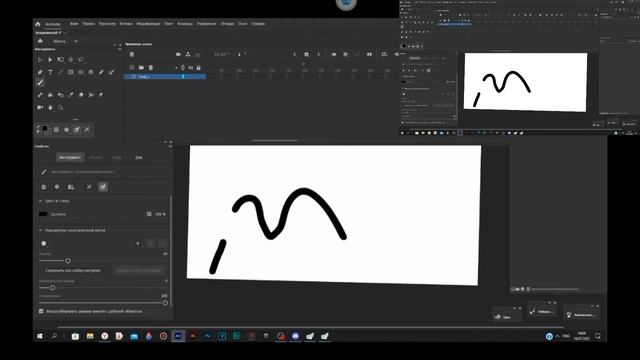The height and width of the screenshot is (360, 640).
Task: Click the save as preset button
Action: (73, 271)
